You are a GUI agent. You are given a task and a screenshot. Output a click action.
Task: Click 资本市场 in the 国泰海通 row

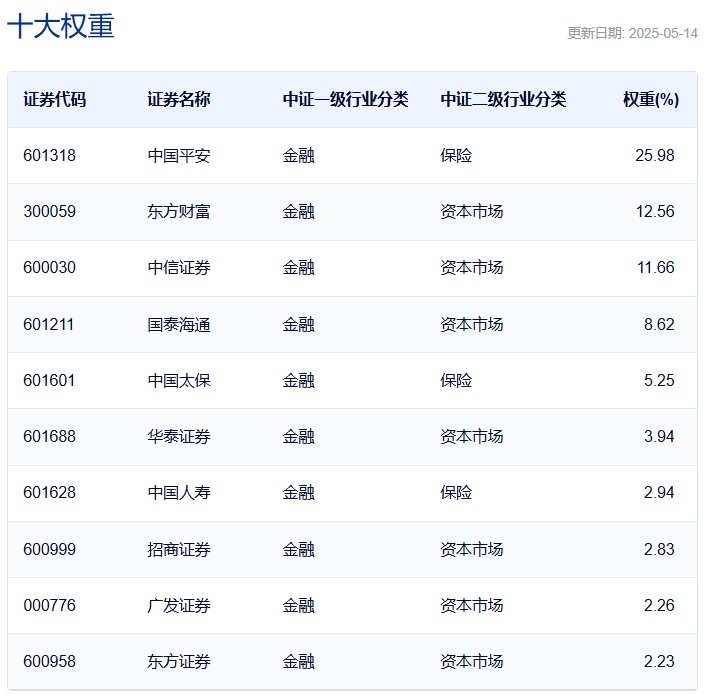click(x=472, y=325)
